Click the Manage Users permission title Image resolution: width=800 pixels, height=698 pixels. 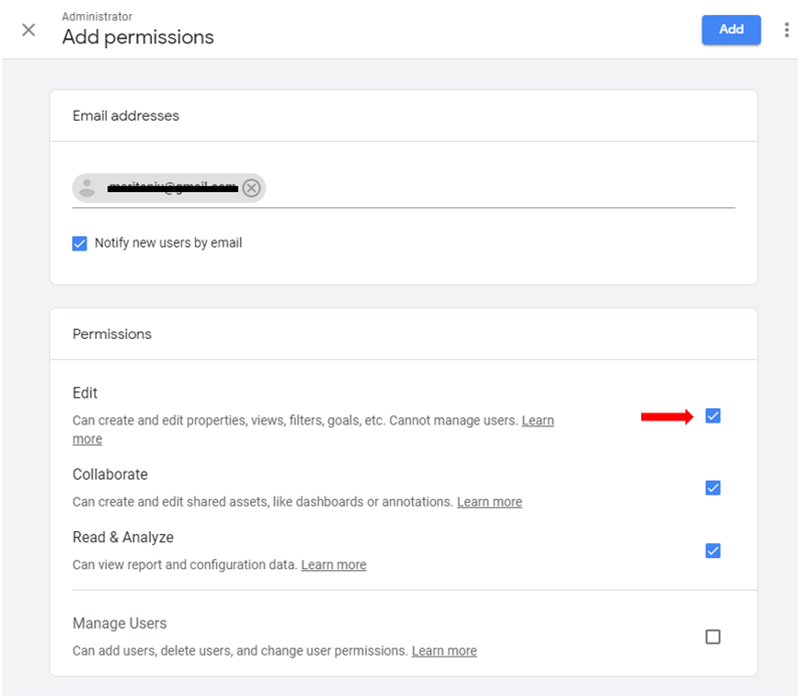pos(119,623)
